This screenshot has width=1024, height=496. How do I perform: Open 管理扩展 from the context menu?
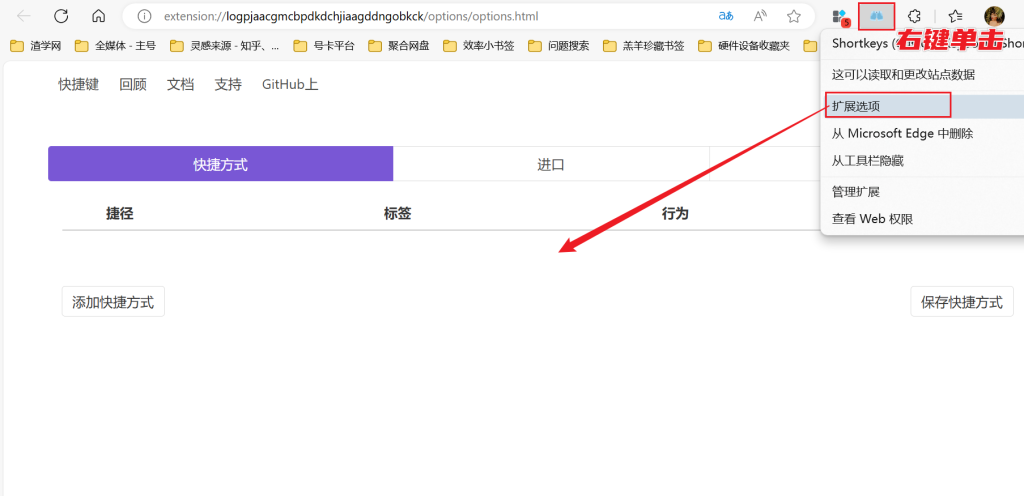pos(855,191)
